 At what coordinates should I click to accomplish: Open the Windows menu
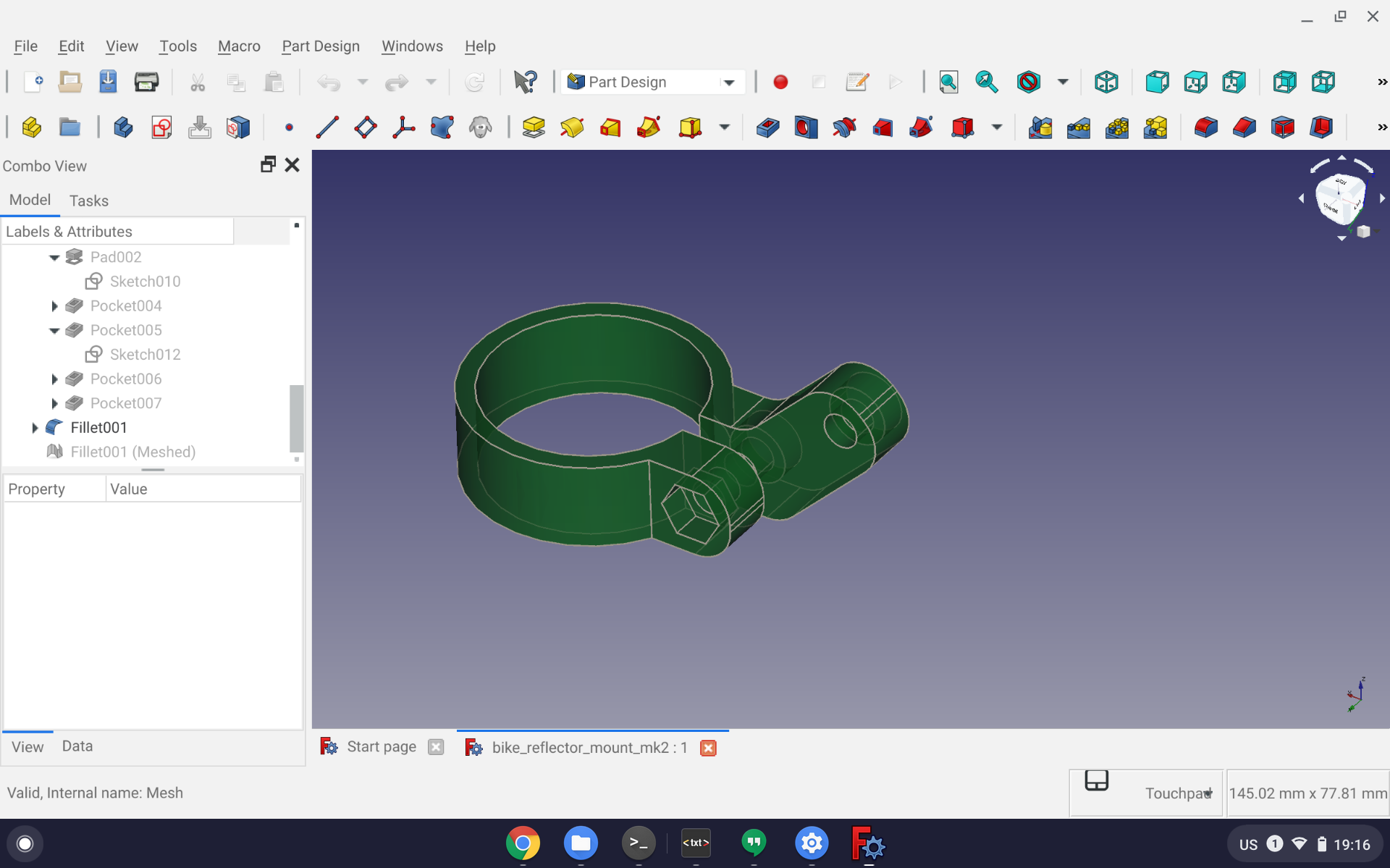coord(412,46)
